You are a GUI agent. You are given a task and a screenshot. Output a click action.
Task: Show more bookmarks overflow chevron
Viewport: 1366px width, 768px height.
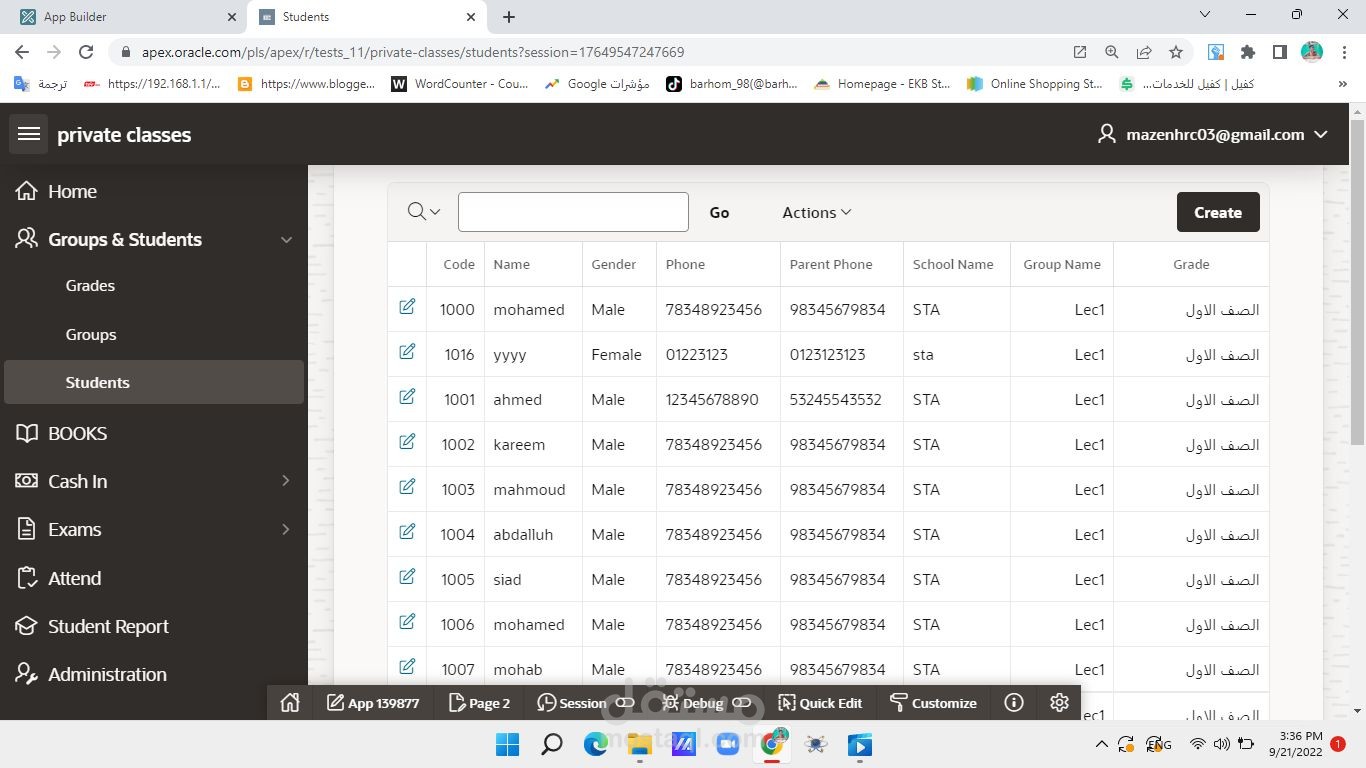pos(1342,84)
